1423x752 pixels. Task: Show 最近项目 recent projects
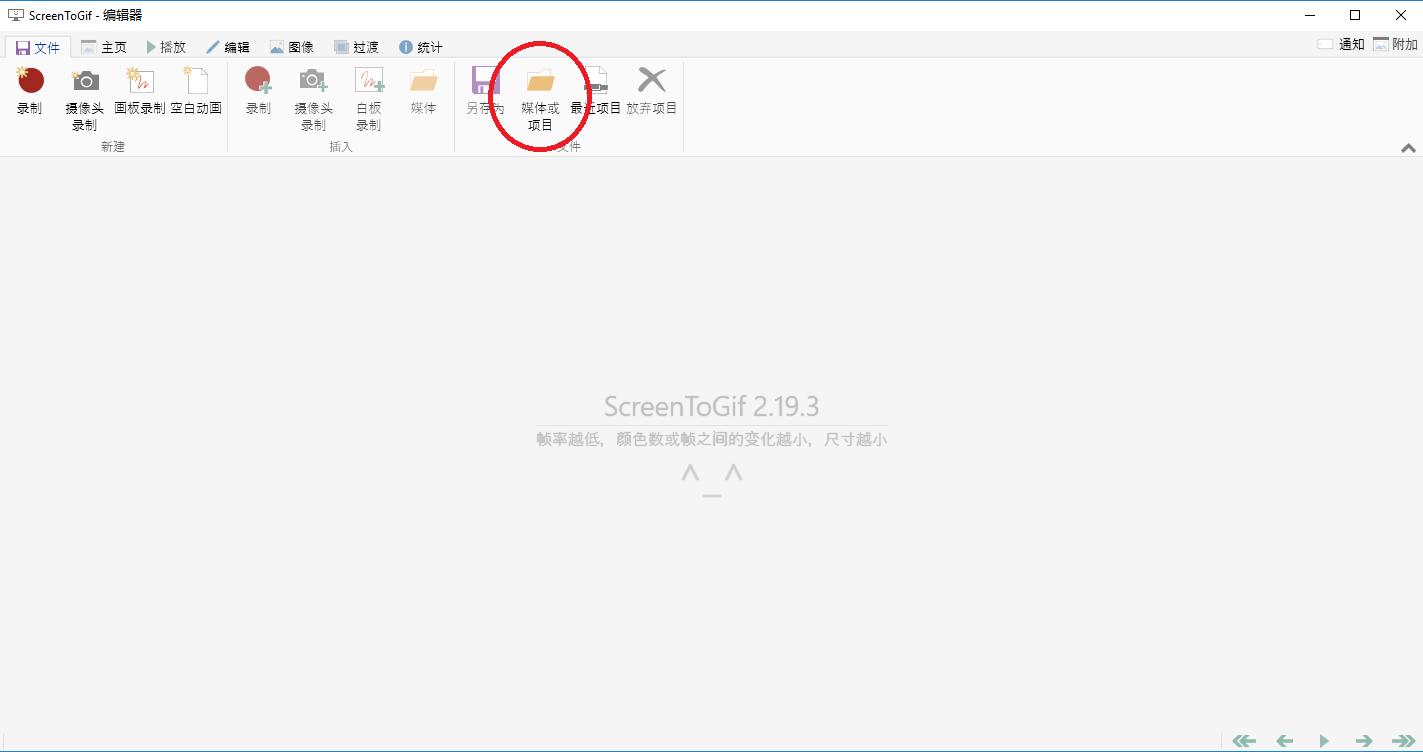596,91
